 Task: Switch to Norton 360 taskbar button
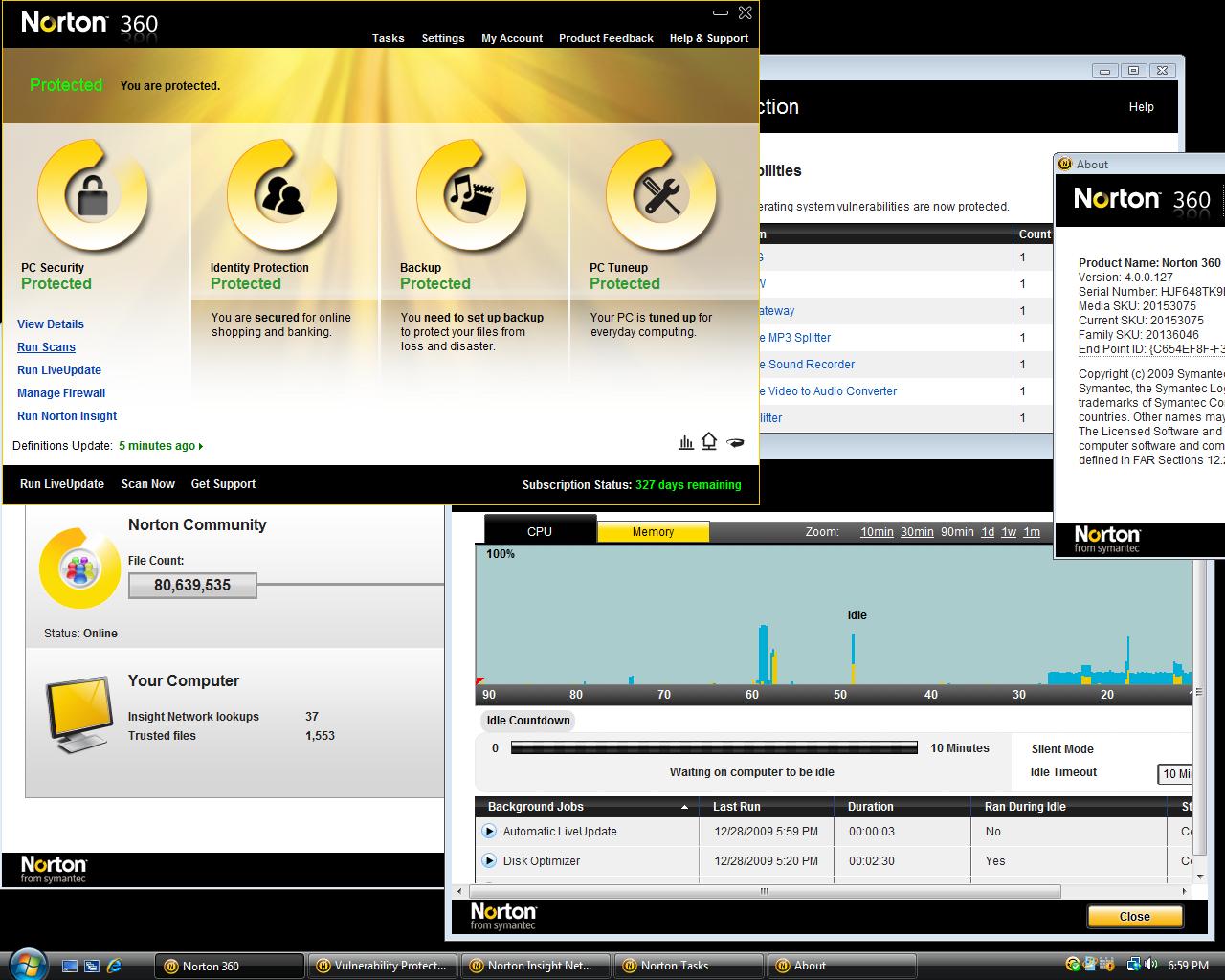[x=230, y=966]
